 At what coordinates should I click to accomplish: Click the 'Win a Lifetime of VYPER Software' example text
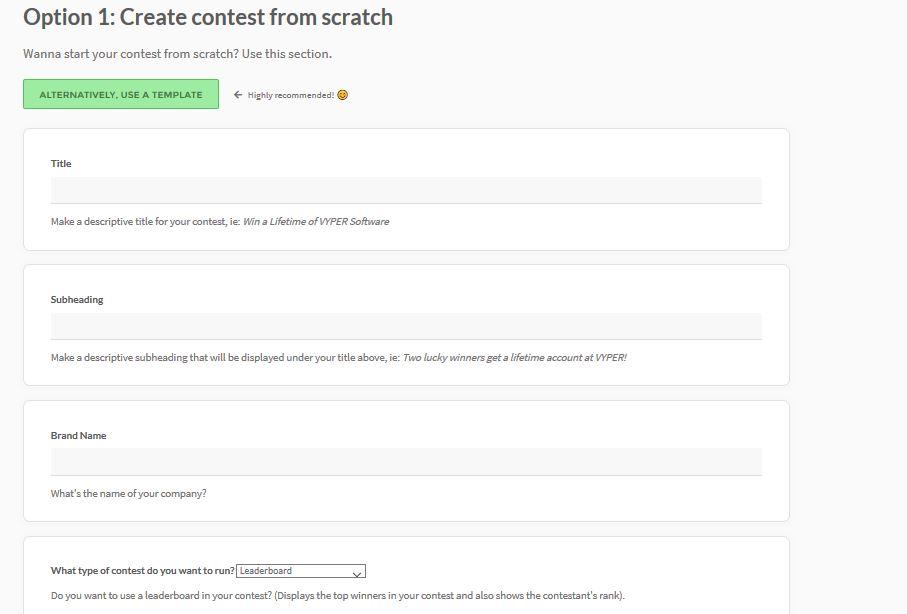[316, 221]
